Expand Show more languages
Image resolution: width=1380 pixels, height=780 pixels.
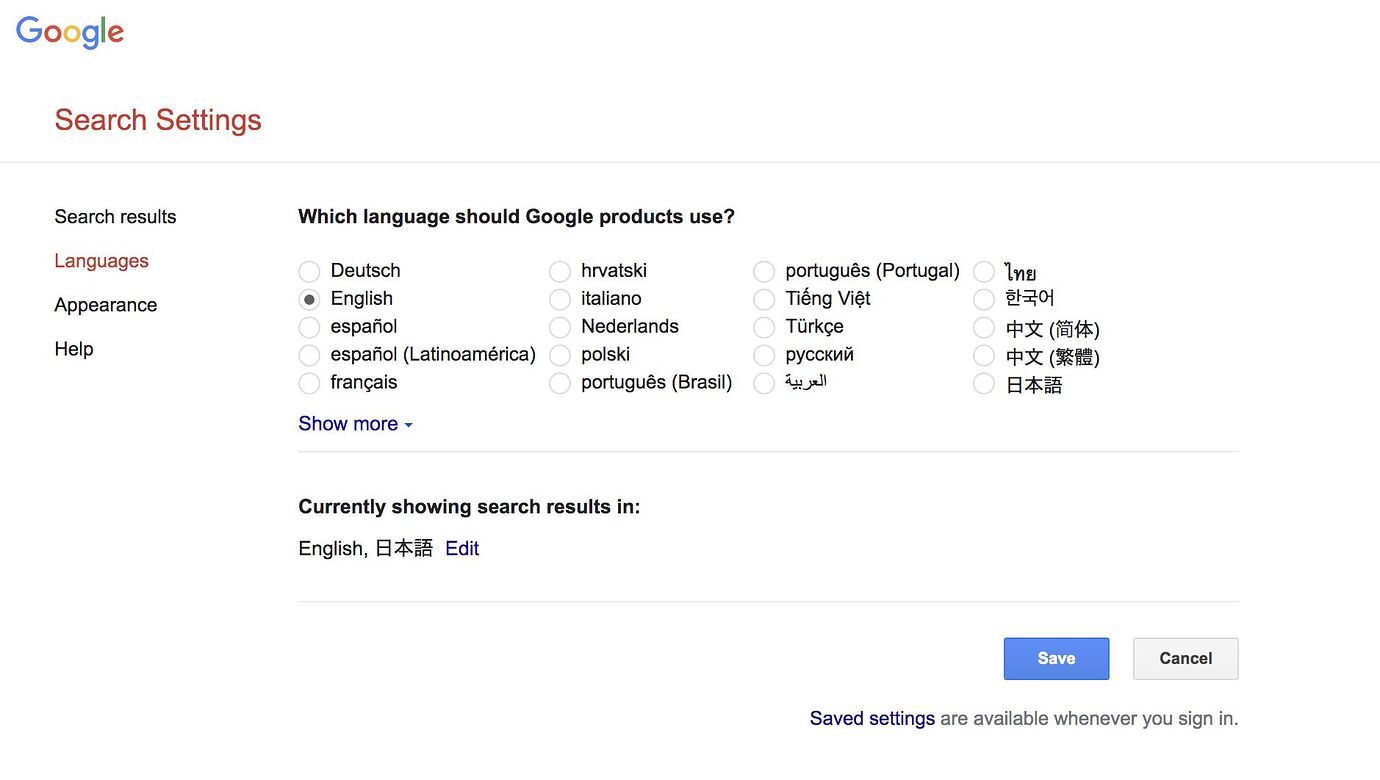click(355, 424)
